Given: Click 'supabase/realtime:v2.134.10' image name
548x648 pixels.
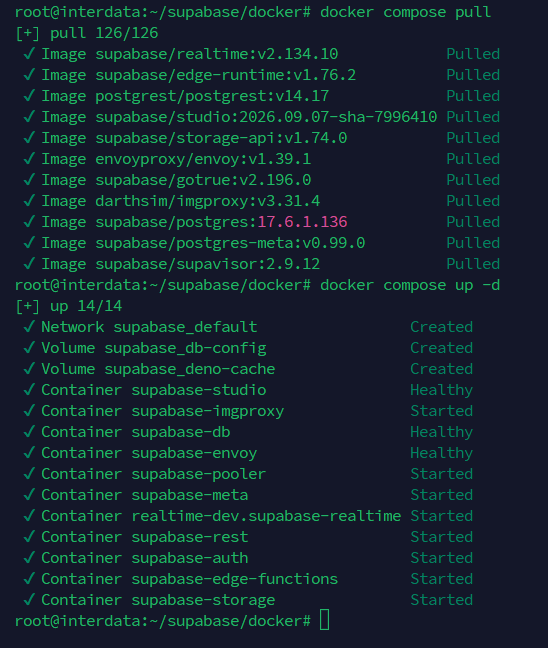Looking at the screenshot, I should 217,54.
